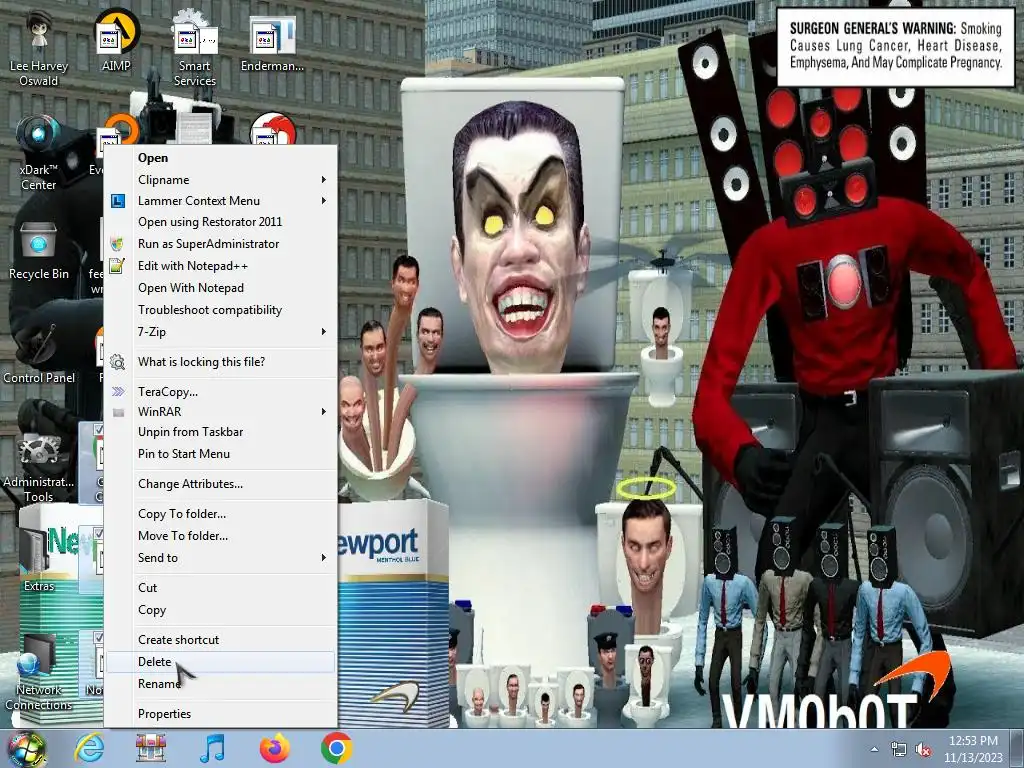1024x768 pixels.
Task: Select Pin to Start Menu
Action: coord(220,454)
